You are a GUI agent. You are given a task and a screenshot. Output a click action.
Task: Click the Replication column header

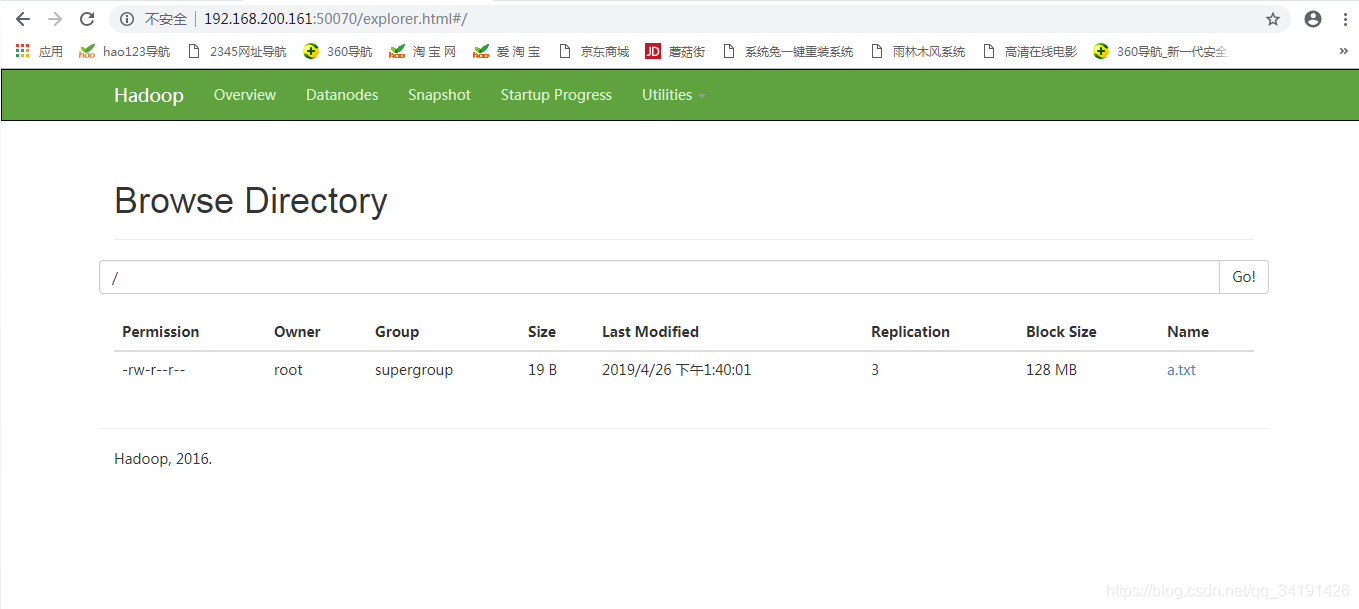coord(910,332)
